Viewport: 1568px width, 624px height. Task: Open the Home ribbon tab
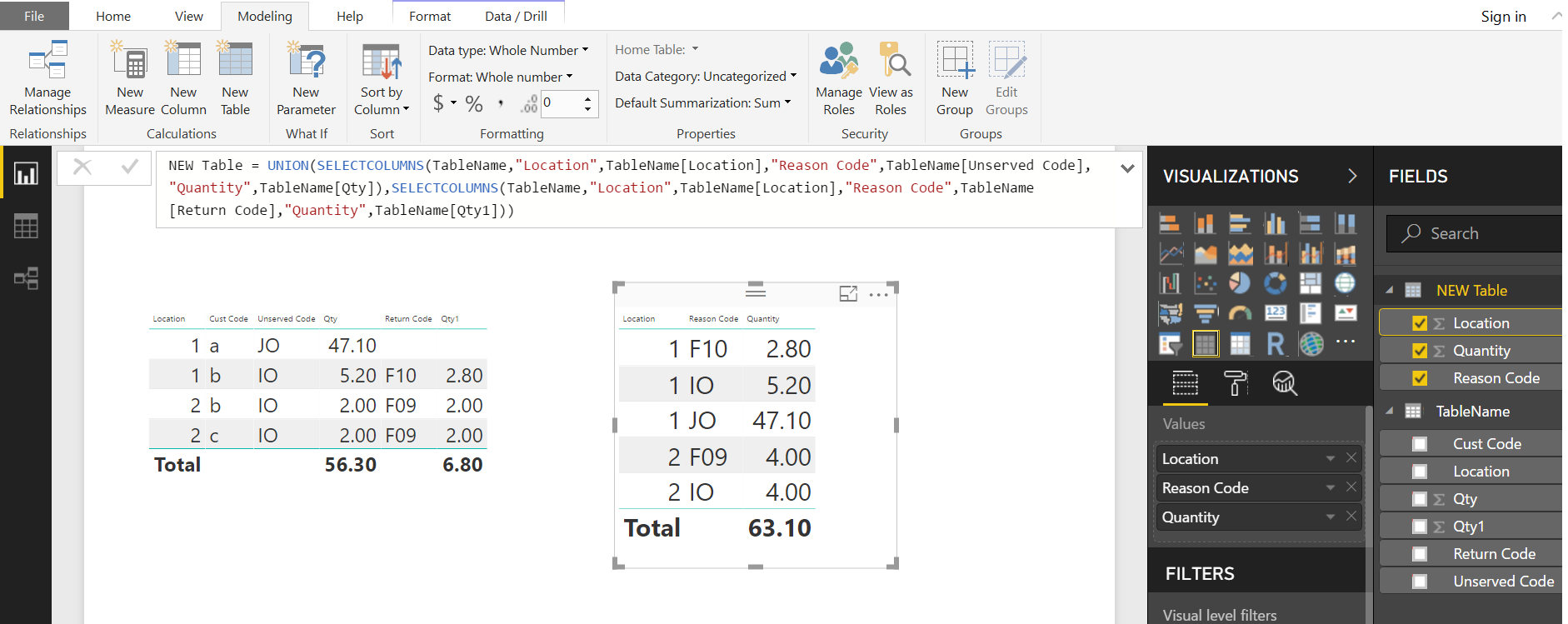(113, 16)
